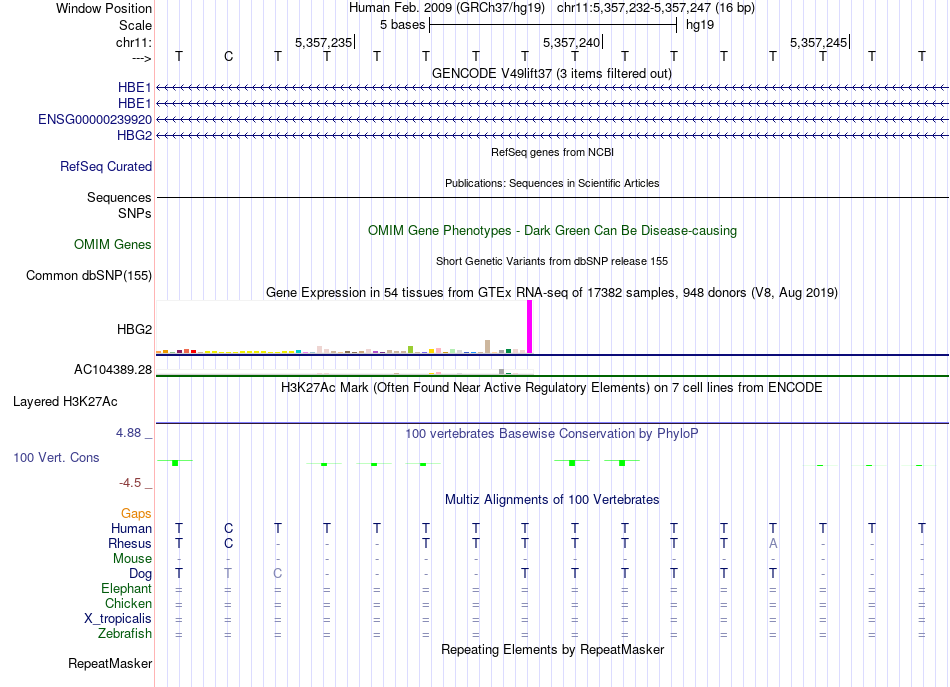Click the A base in the Rhesus alignment row
This screenshot has width=950, height=687.
point(773,544)
